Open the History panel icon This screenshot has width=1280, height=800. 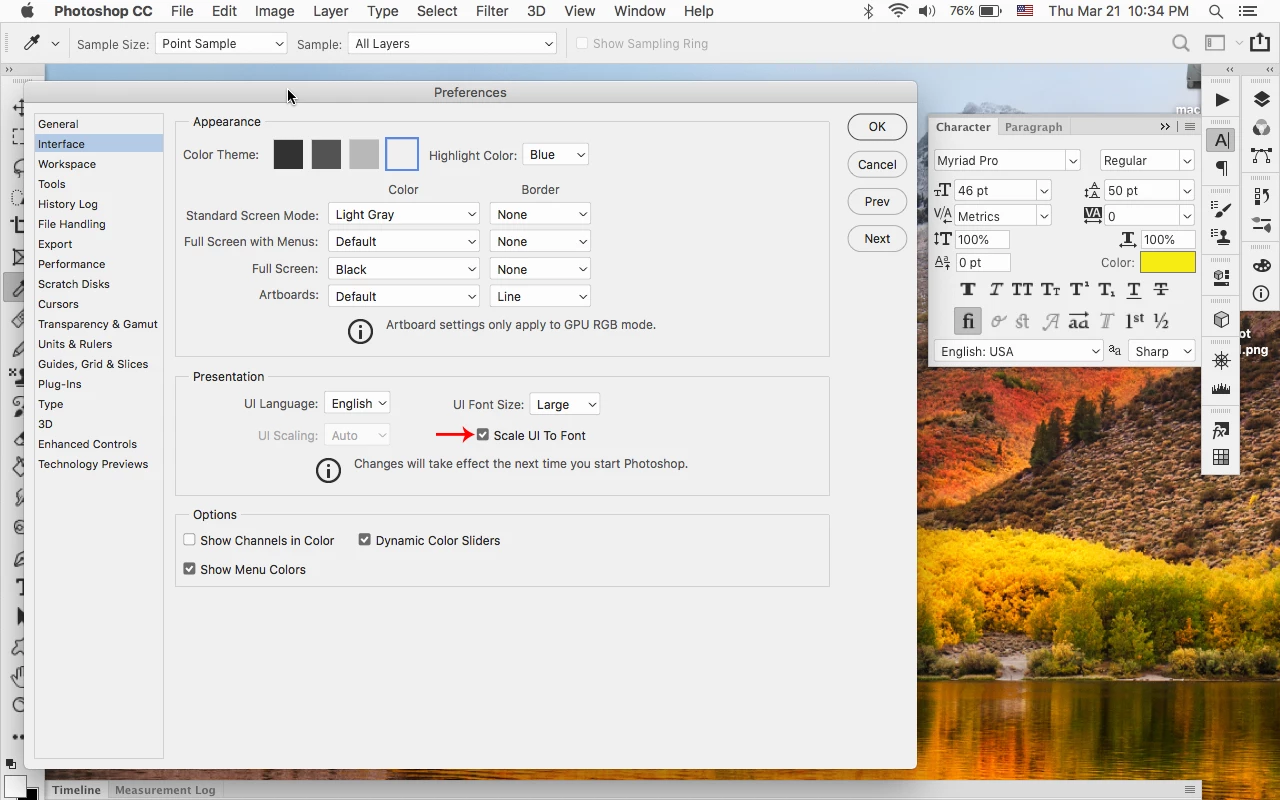1261,197
